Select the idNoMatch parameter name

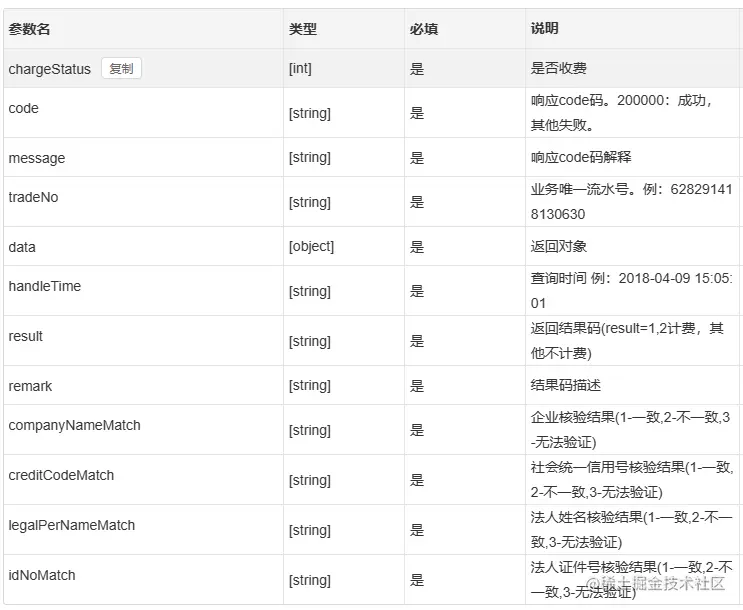42,575
